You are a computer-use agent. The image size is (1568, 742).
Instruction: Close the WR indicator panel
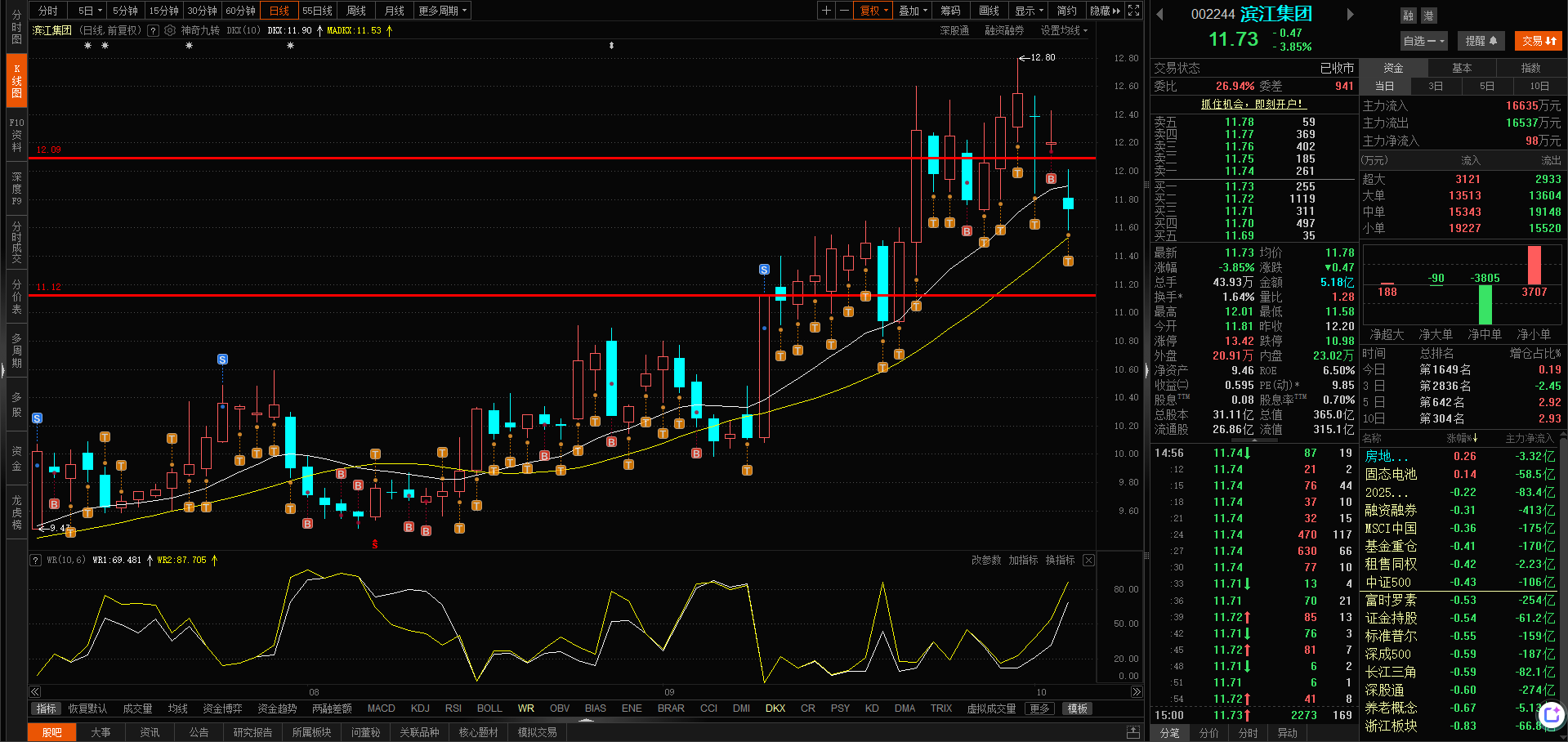pos(1088,560)
